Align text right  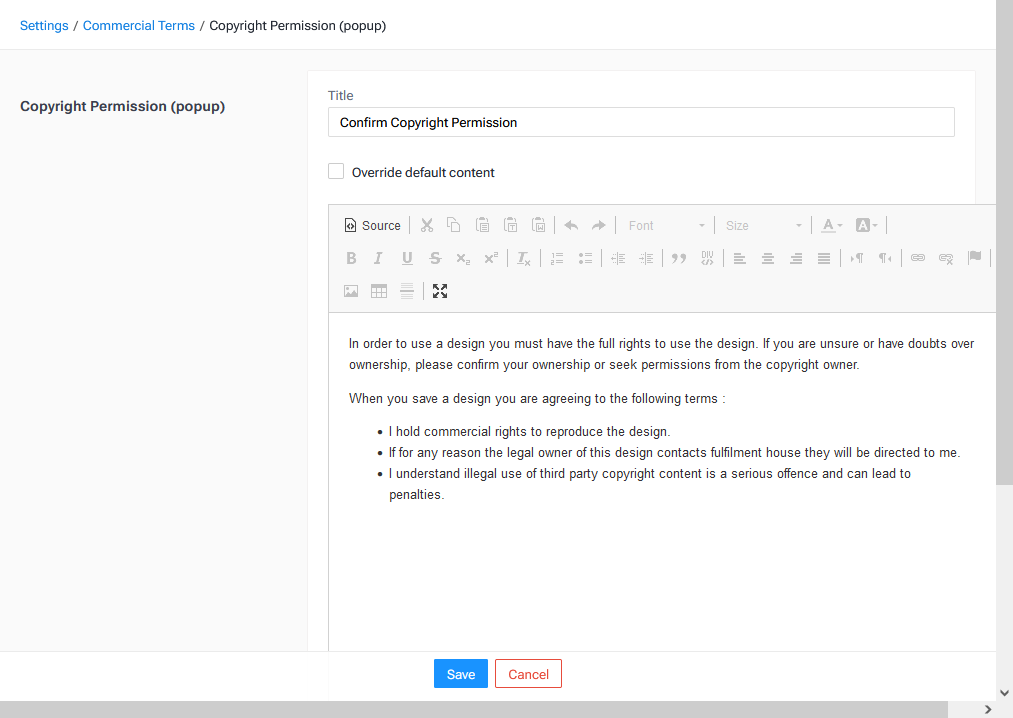click(796, 259)
